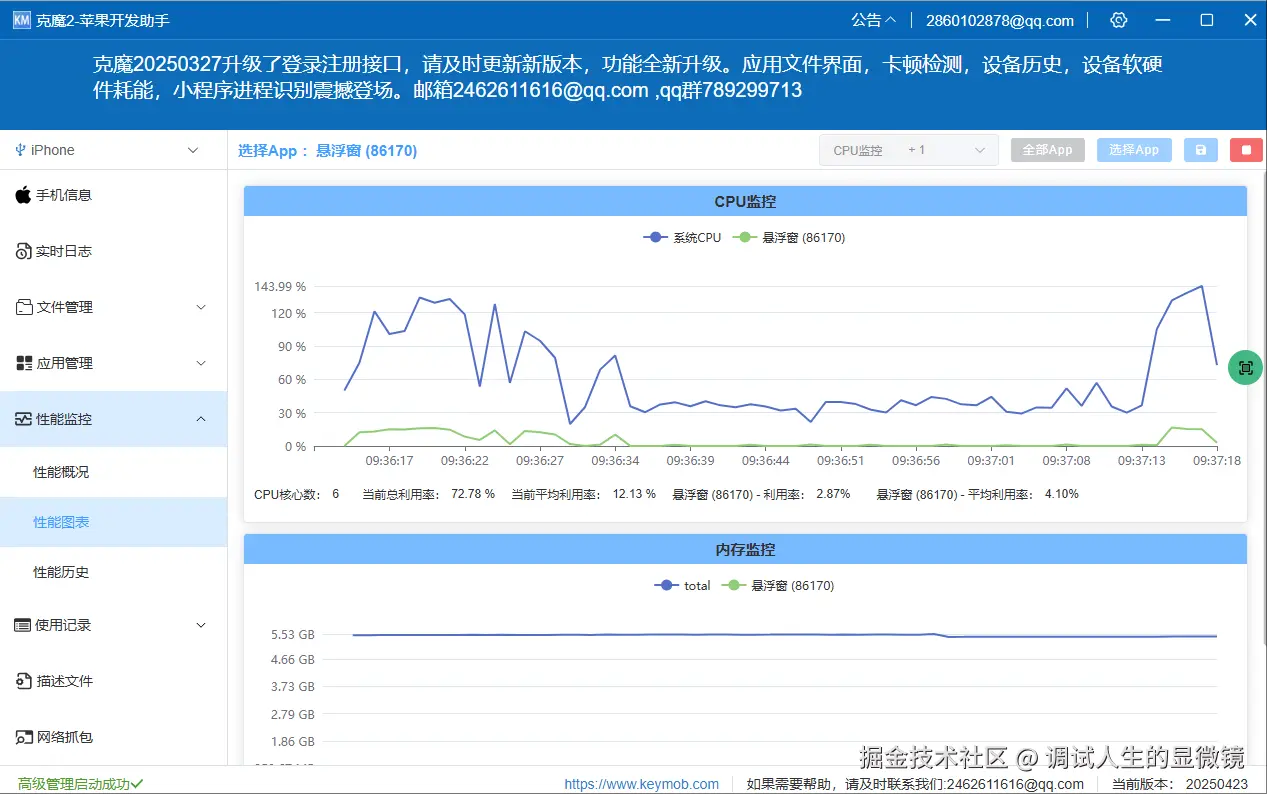Click the performance monitor chart icon
Viewport: 1267px width, 794px height.
click(x=24, y=419)
